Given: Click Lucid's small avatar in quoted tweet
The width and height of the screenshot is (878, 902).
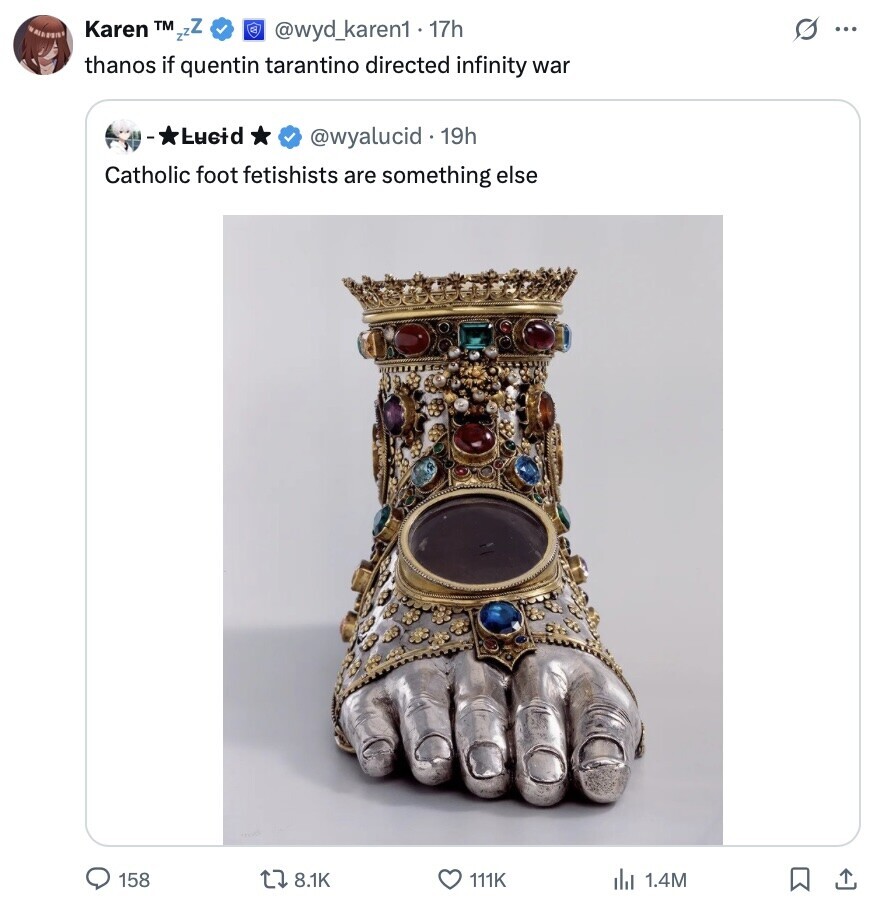Looking at the screenshot, I should 122,135.
